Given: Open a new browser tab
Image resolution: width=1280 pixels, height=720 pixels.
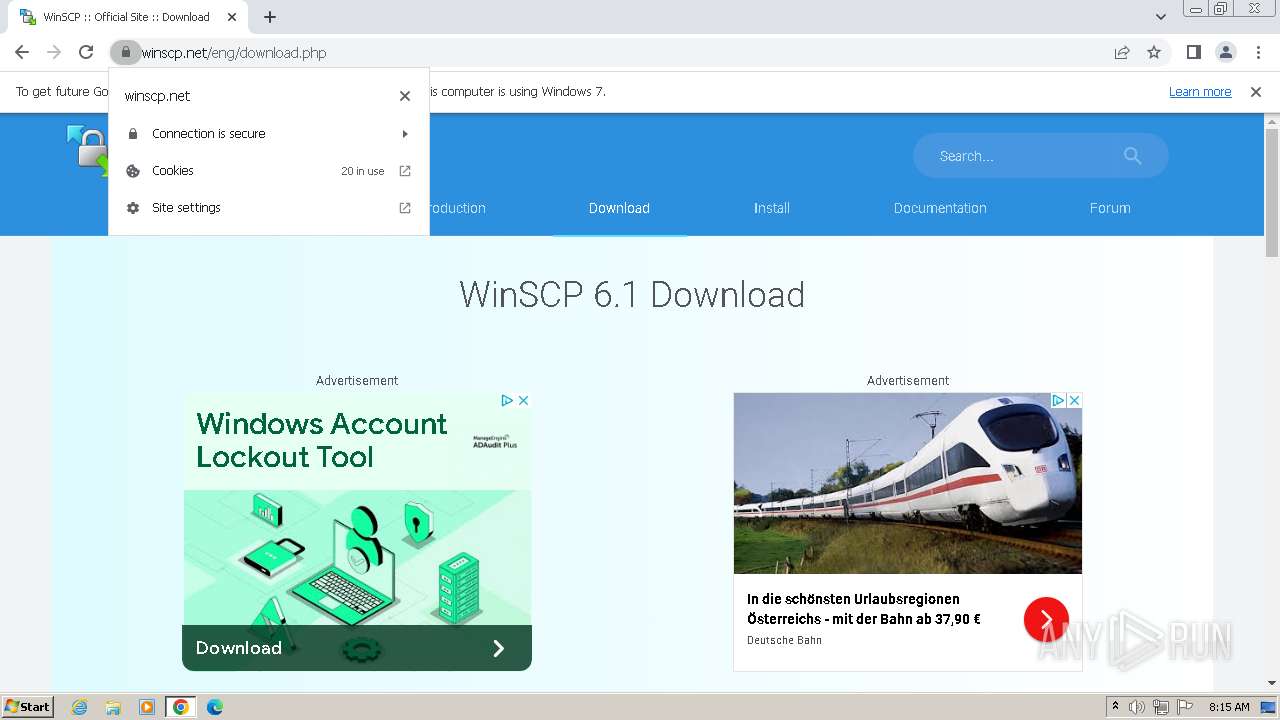Looking at the screenshot, I should pos(270,17).
